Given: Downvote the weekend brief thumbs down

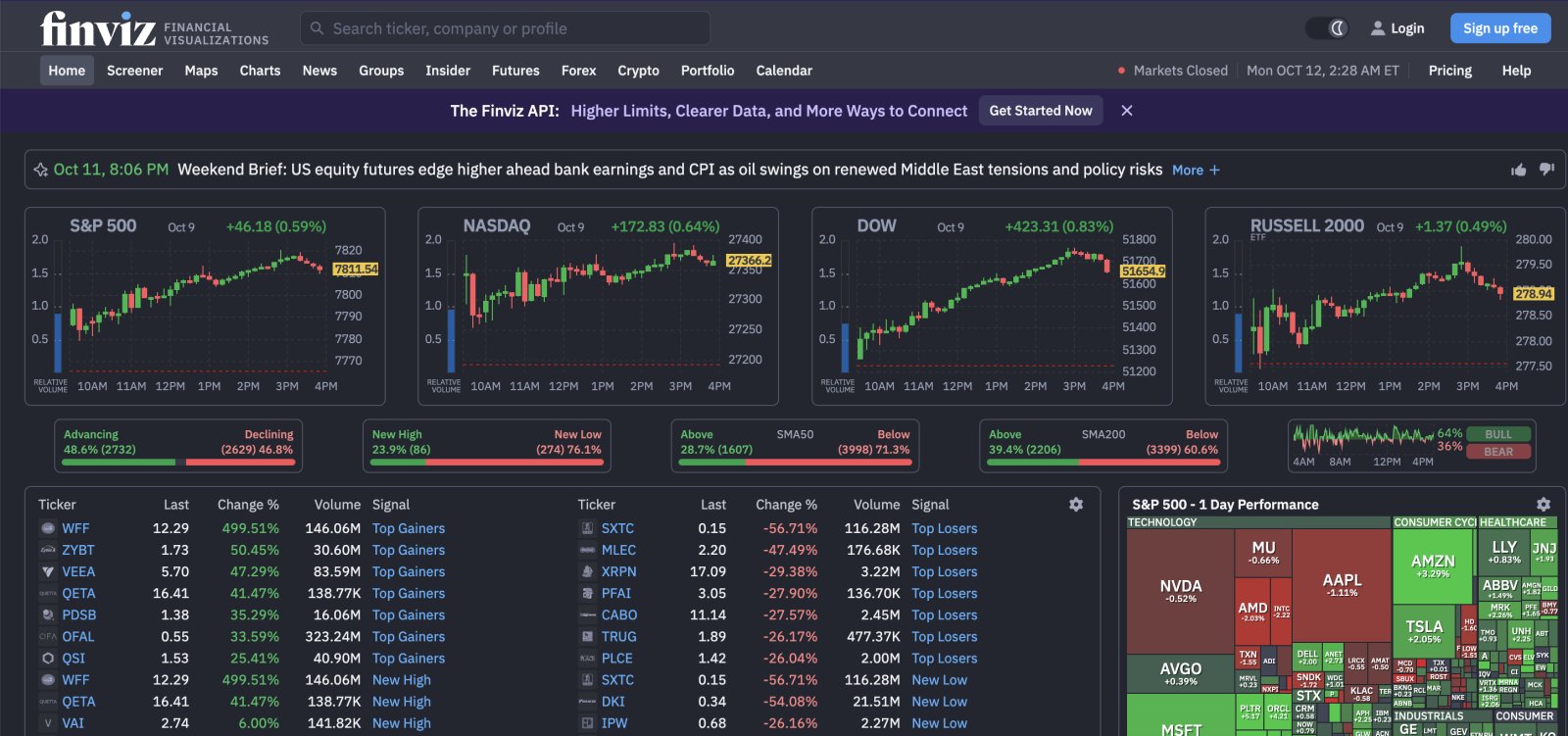Looking at the screenshot, I should click(1546, 170).
